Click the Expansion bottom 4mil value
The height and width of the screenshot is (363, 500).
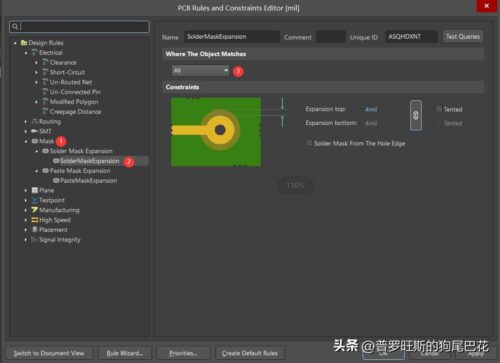click(371, 123)
